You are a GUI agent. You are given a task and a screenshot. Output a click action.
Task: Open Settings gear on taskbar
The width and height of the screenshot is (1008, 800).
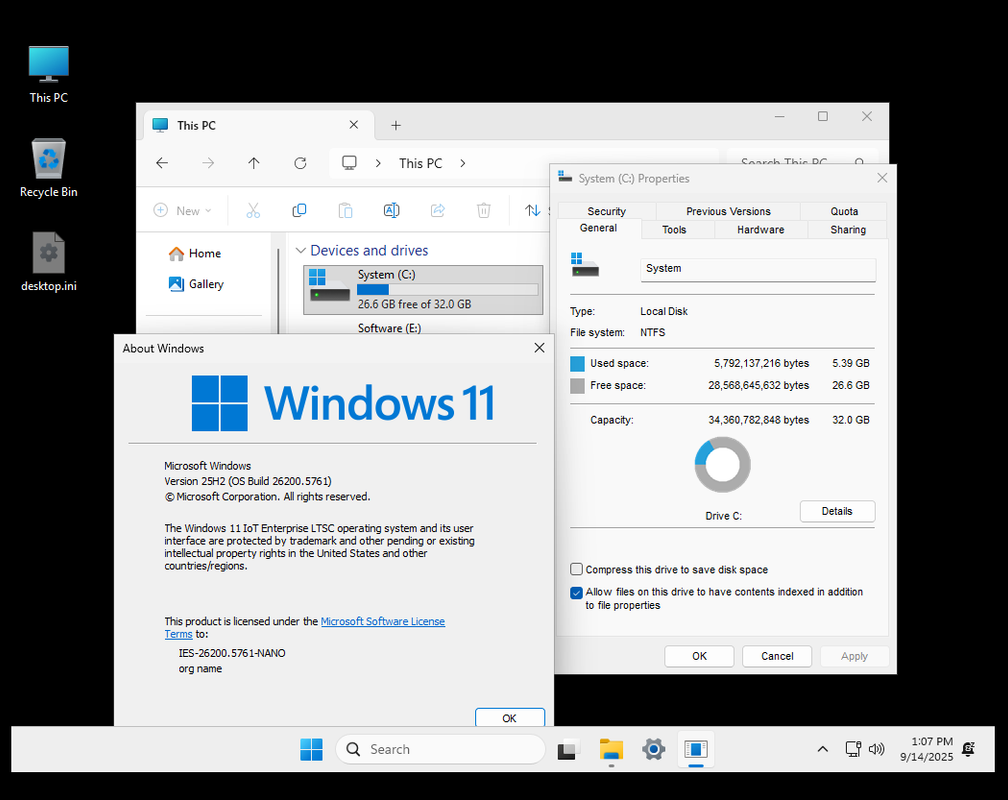pos(653,749)
